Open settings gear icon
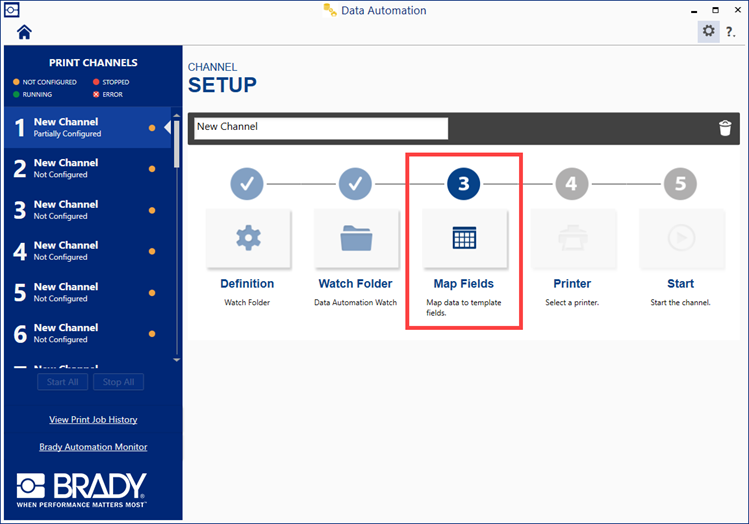This screenshot has height=524, width=749. pos(708,31)
